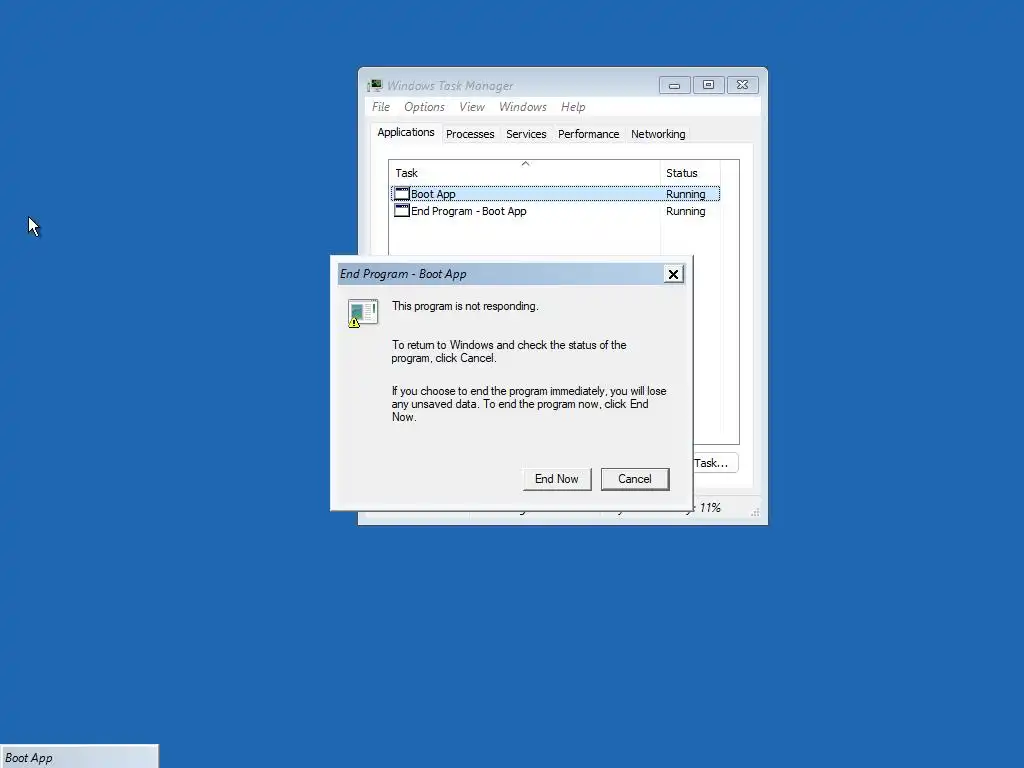The height and width of the screenshot is (768, 1024).
Task: Maximize the Windows Task Manager window
Action: point(708,85)
